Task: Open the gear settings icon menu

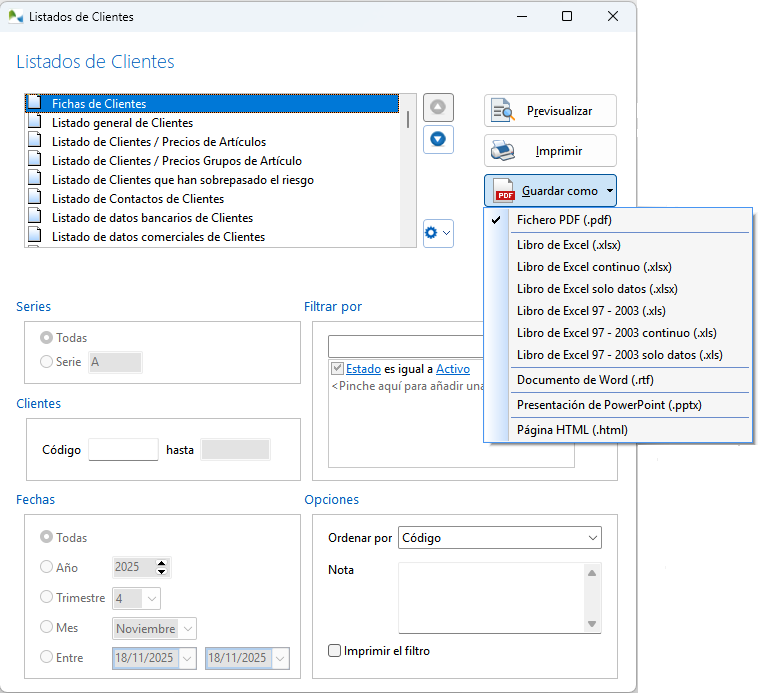Action: (438, 233)
